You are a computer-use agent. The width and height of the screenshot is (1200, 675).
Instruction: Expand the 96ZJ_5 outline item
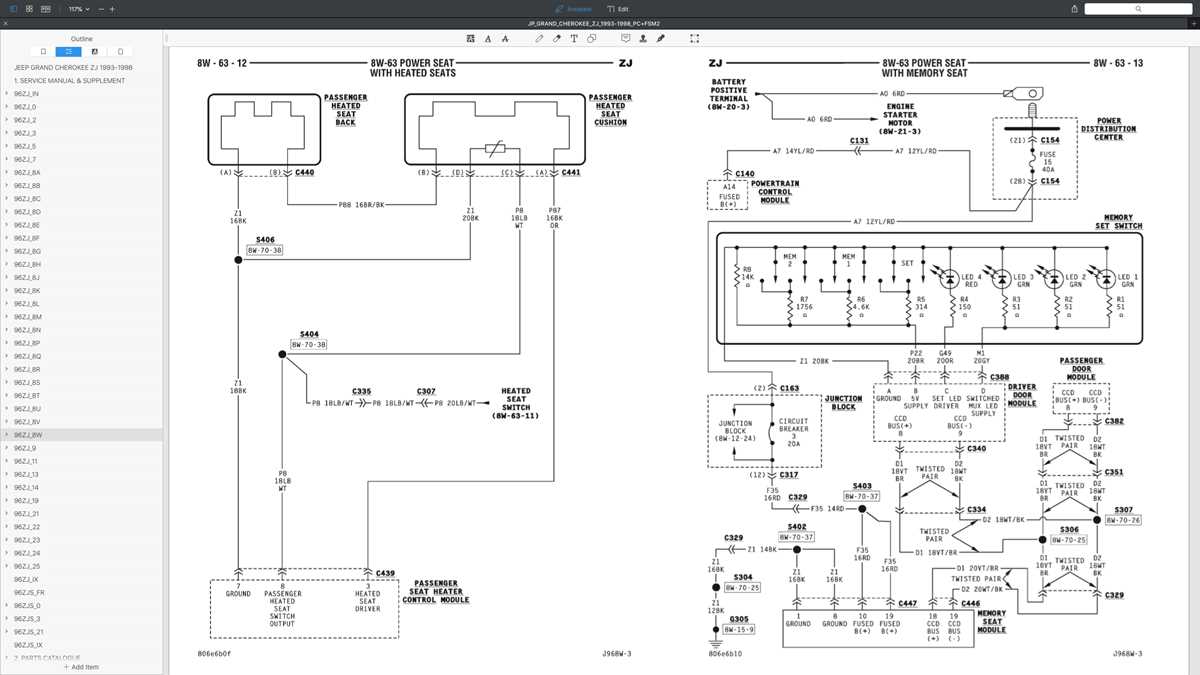[x=6, y=146]
